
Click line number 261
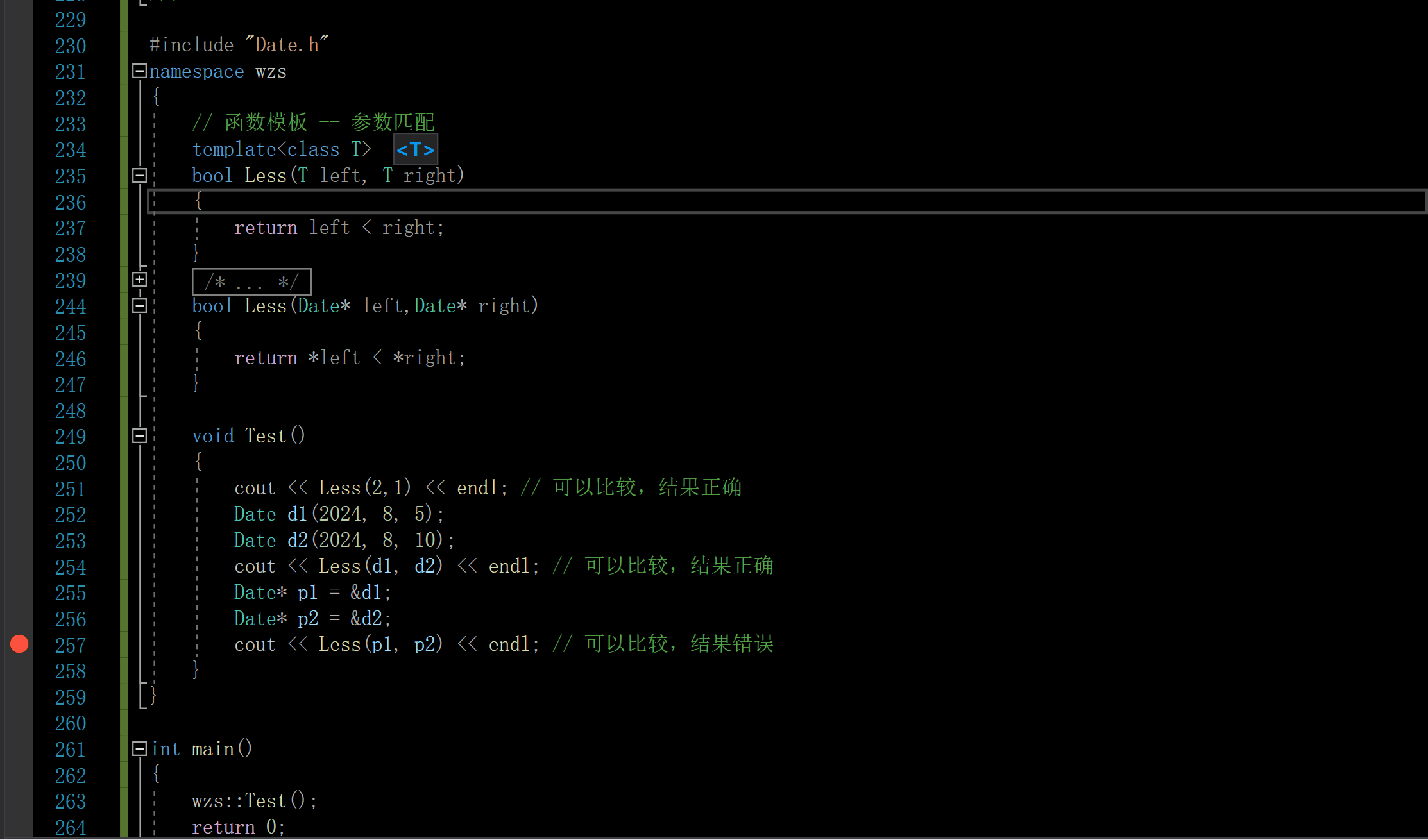click(71, 750)
